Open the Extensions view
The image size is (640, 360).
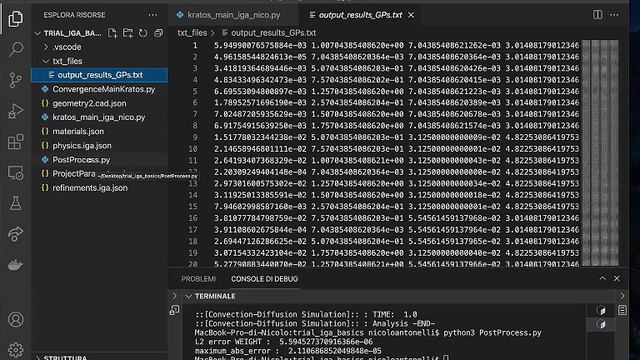[x=16, y=142]
